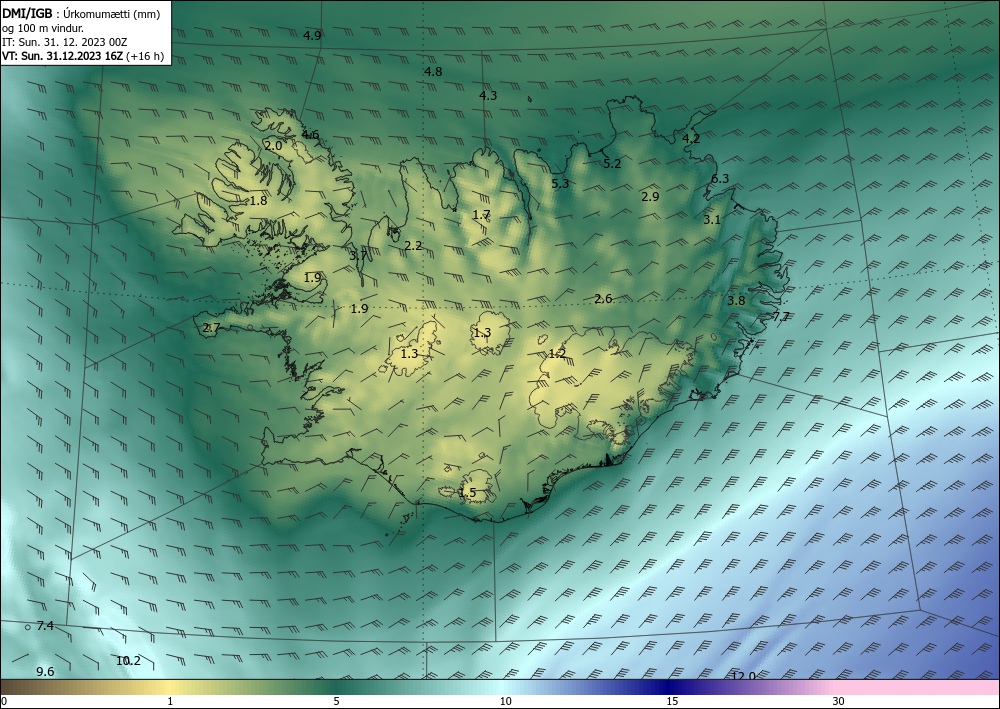This screenshot has height=709, width=1000.
Task: Click the legend tick label 30
Action: tap(838, 701)
